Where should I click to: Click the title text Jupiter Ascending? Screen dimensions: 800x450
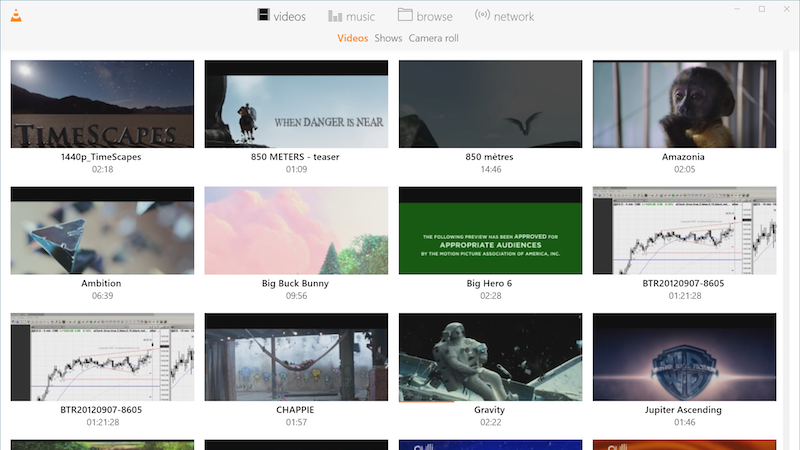(683, 410)
